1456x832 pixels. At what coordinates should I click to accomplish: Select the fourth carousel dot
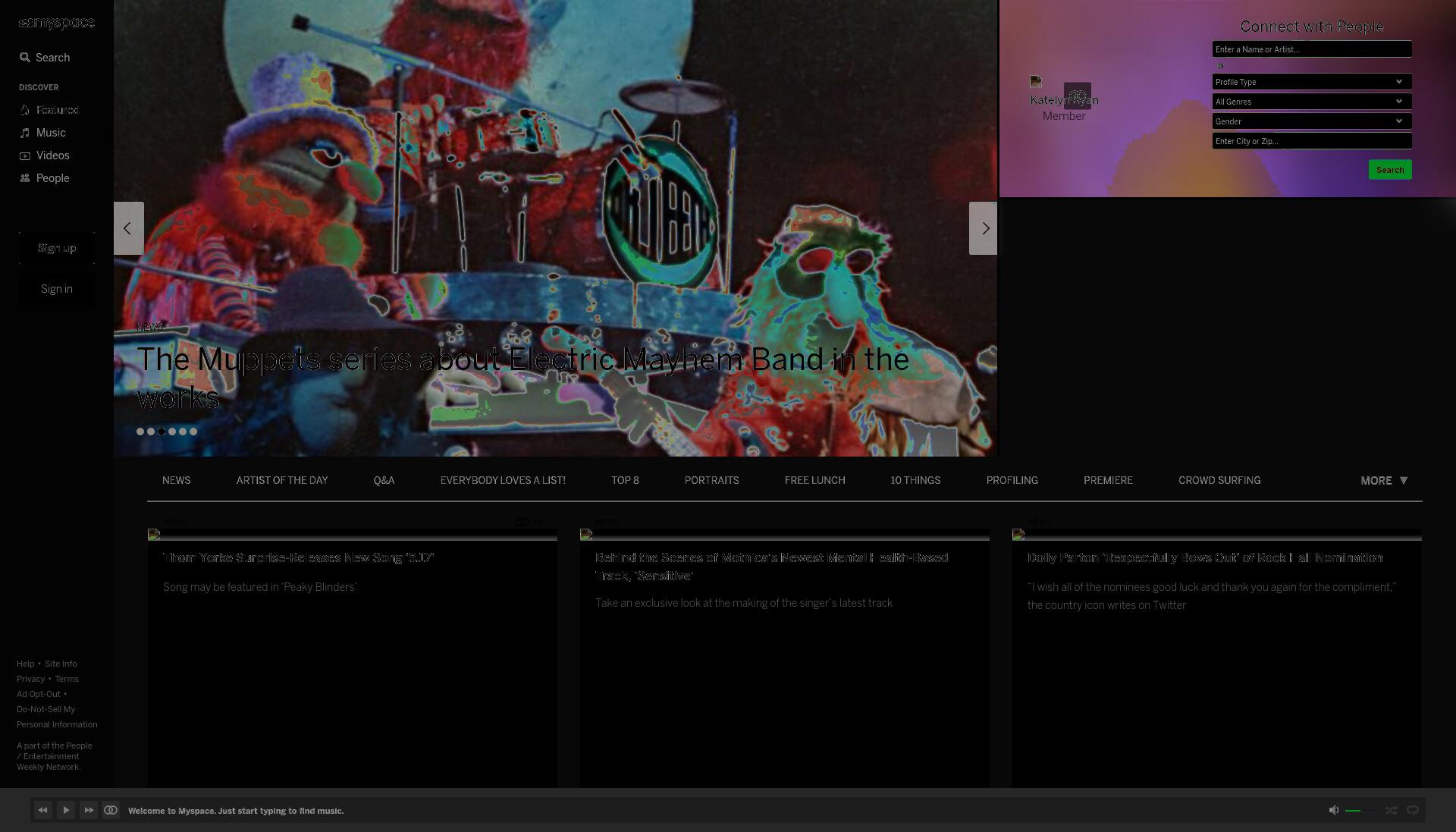click(x=172, y=432)
